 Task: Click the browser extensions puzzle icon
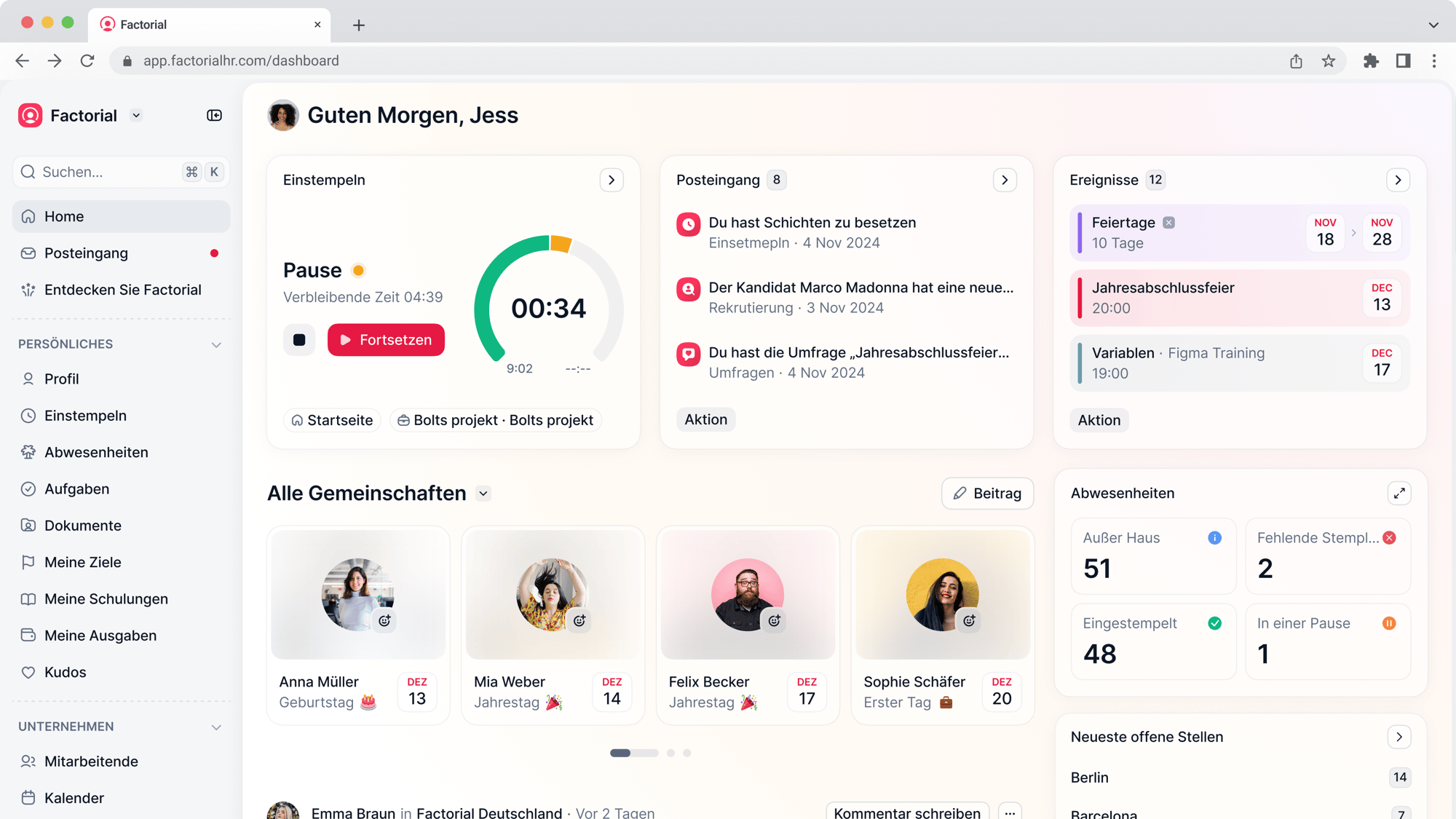click(1371, 61)
